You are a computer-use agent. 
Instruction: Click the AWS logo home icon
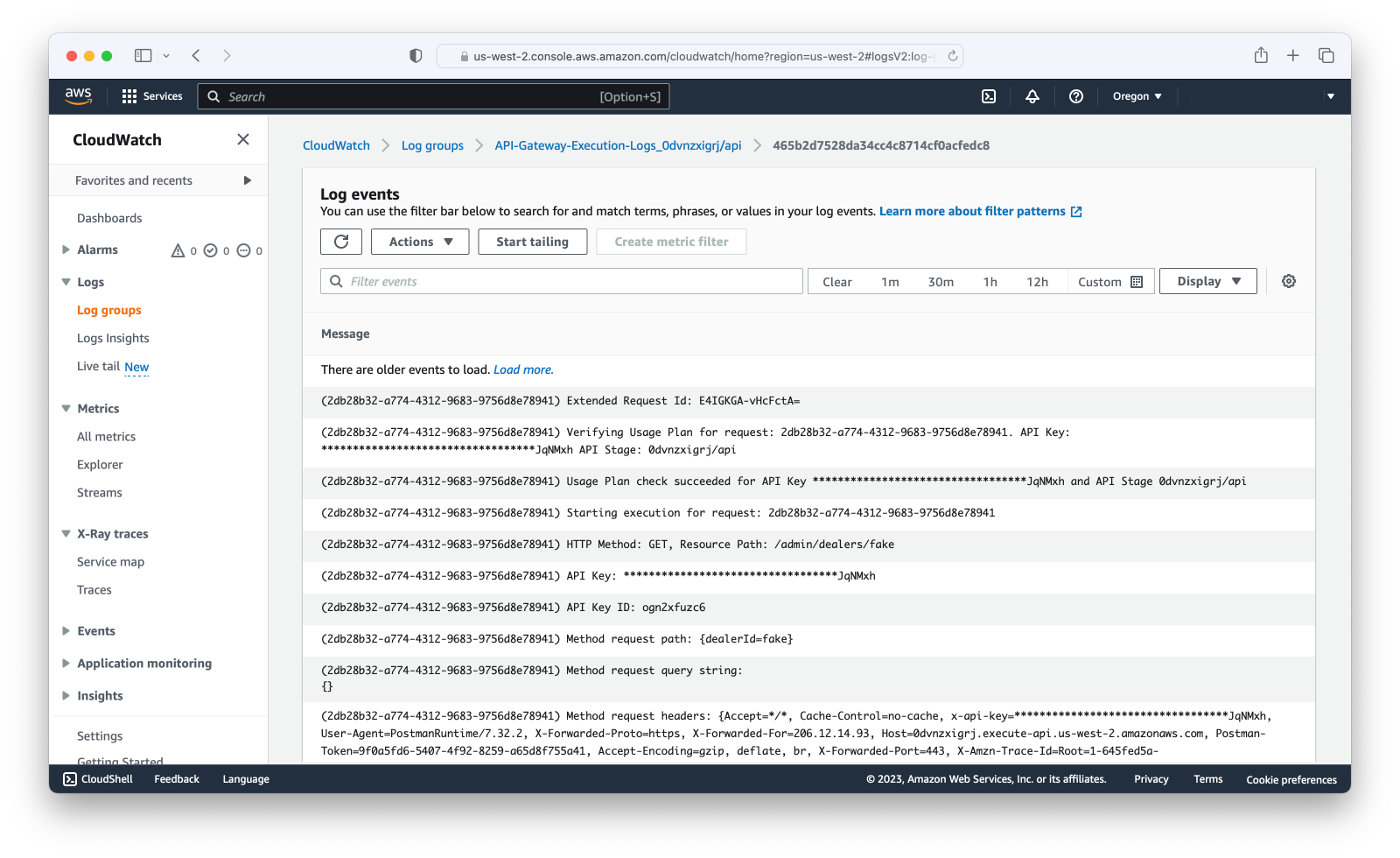coord(78,96)
